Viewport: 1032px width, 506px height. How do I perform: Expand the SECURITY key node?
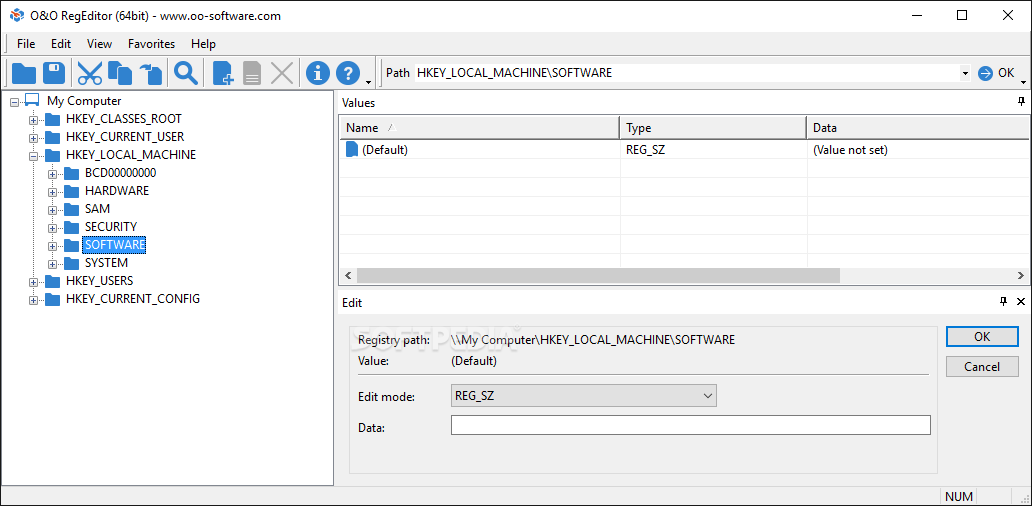coord(53,228)
